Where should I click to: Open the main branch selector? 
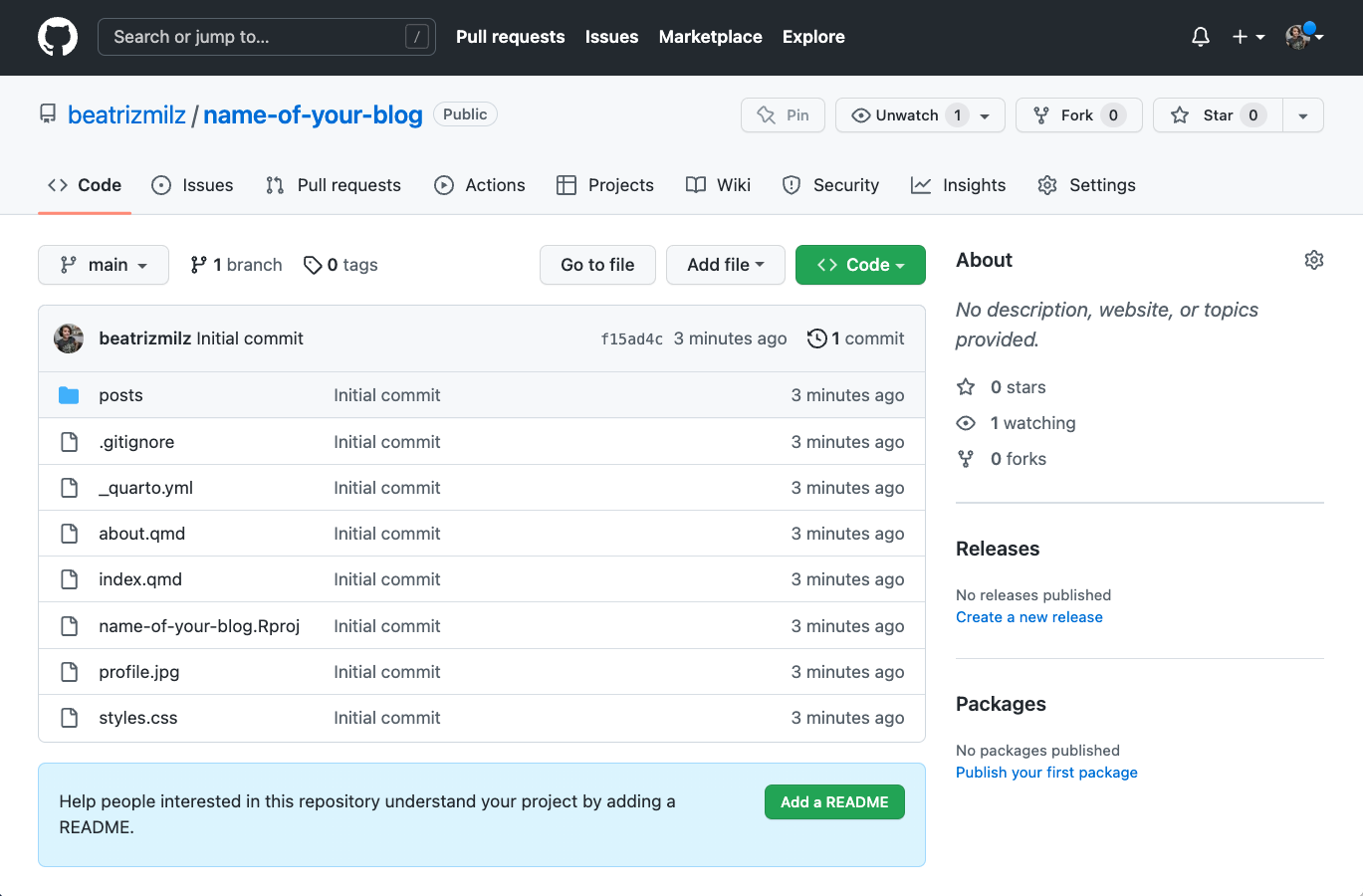pyautogui.click(x=104, y=265)
